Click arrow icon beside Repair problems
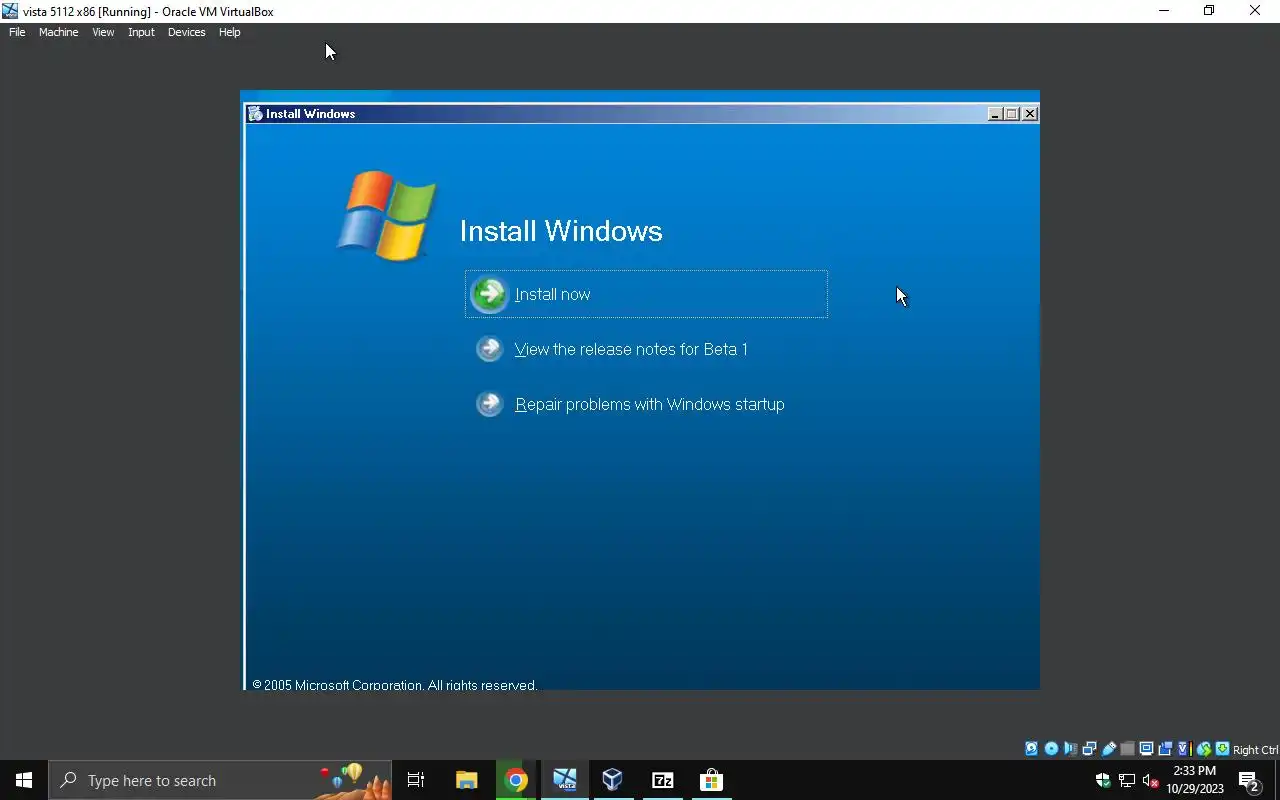 [489, 403]
